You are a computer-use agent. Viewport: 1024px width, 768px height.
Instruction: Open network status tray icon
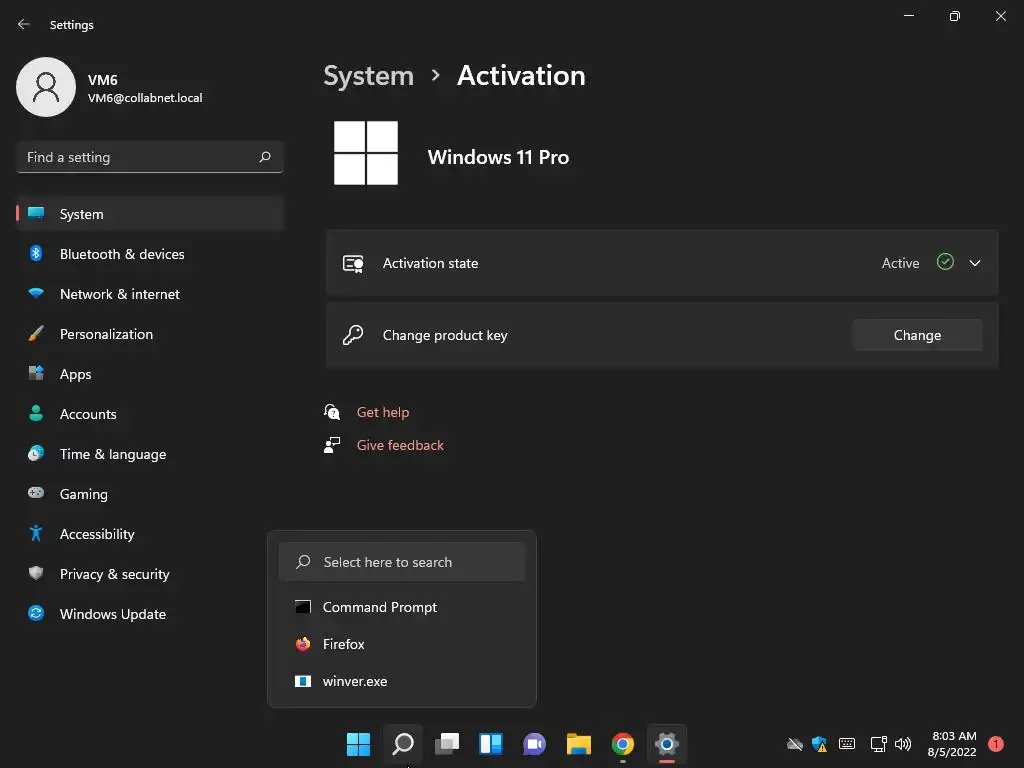[878, 744]
